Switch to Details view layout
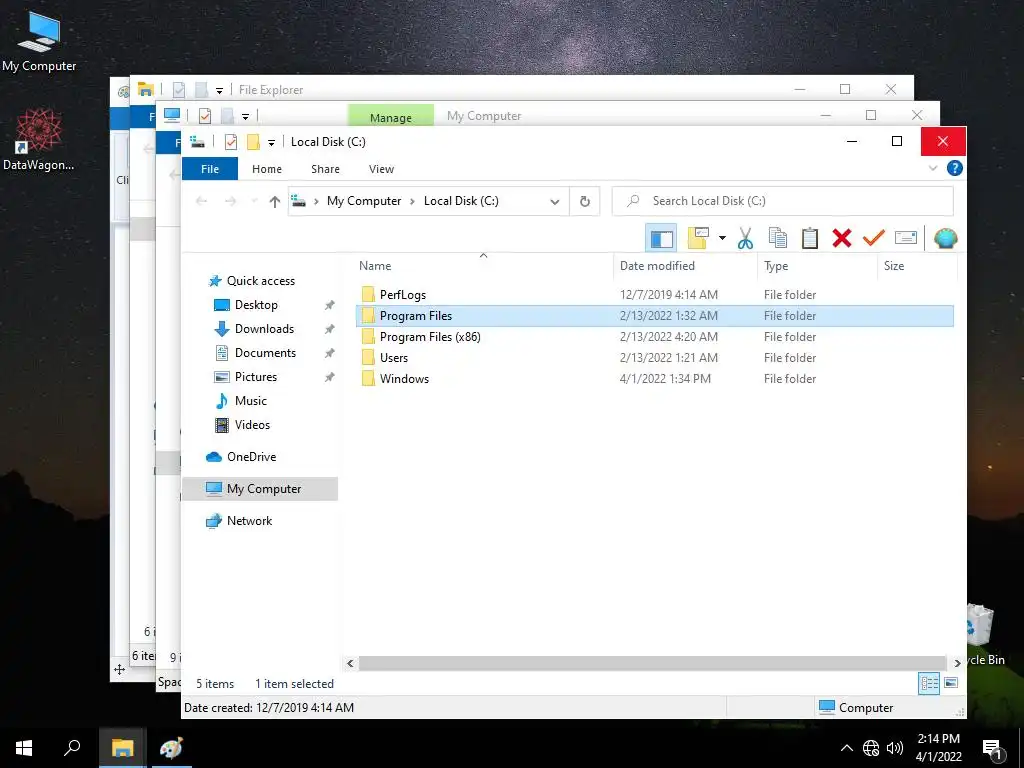The width and height of the screenshot is (1024, 768). coord(929,684)
